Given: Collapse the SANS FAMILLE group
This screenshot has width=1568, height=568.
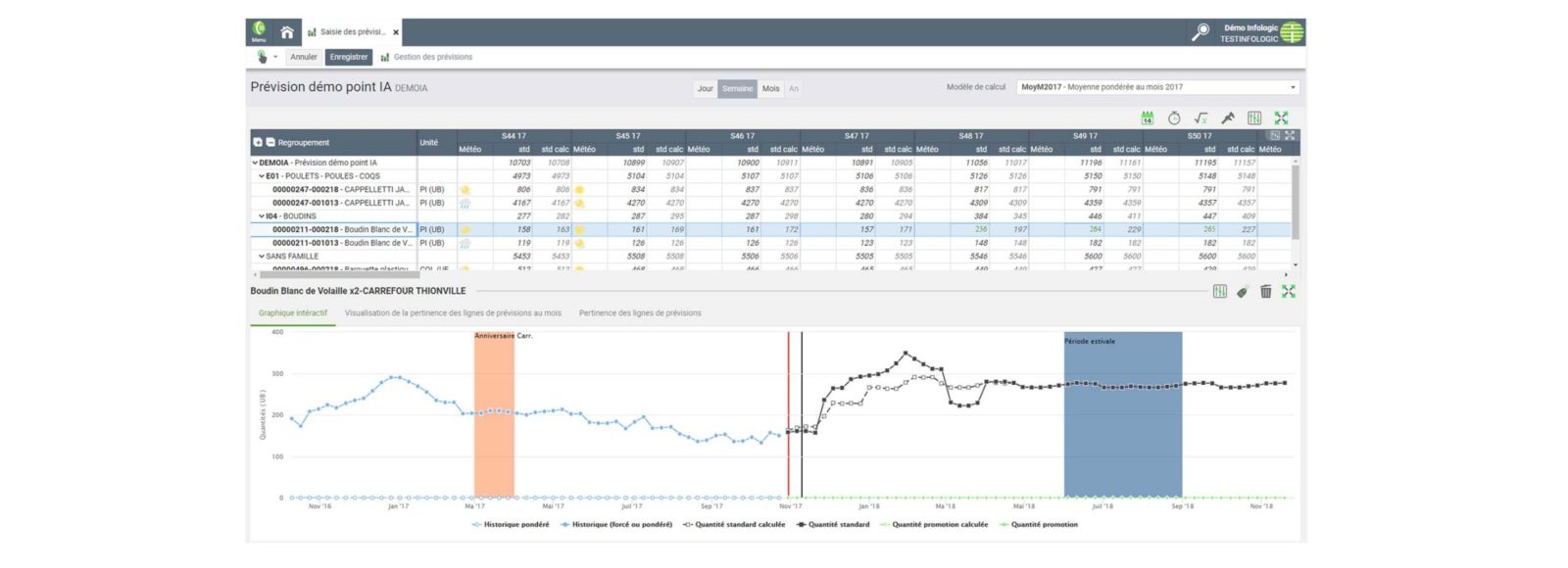Looking at the screenshot, I should 262,257.
